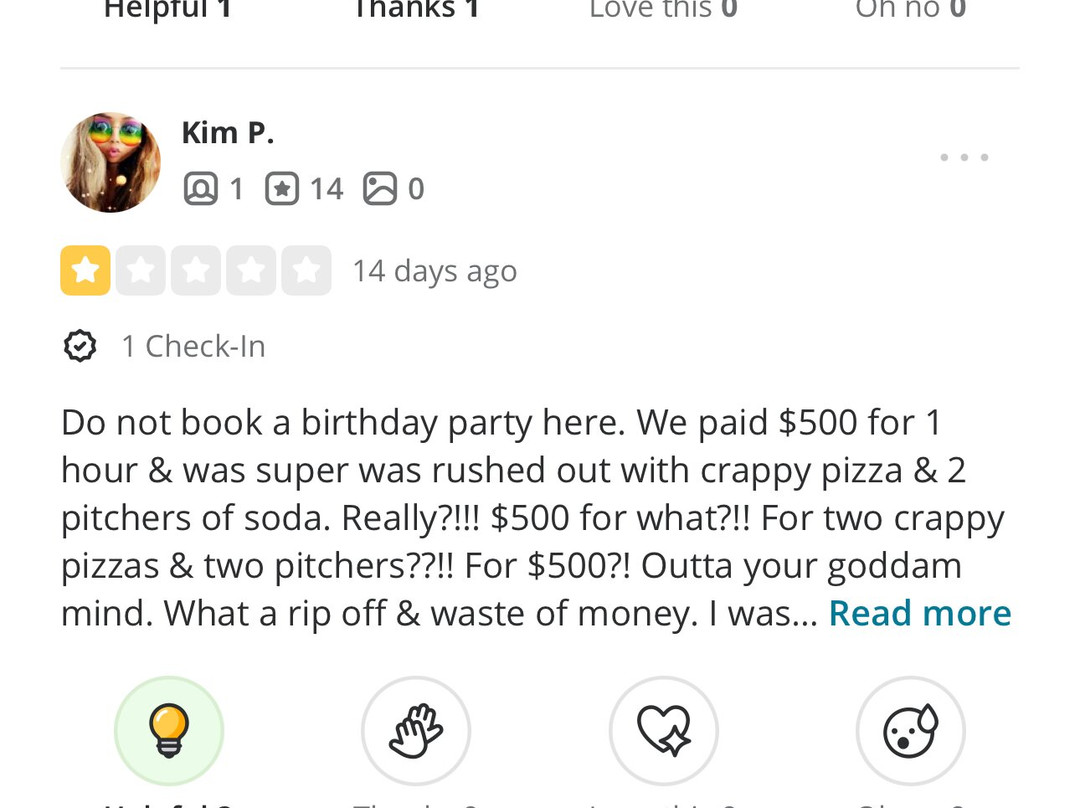Click the photos count icon showing 0
1080x808 pixels.
coord(380,188)
